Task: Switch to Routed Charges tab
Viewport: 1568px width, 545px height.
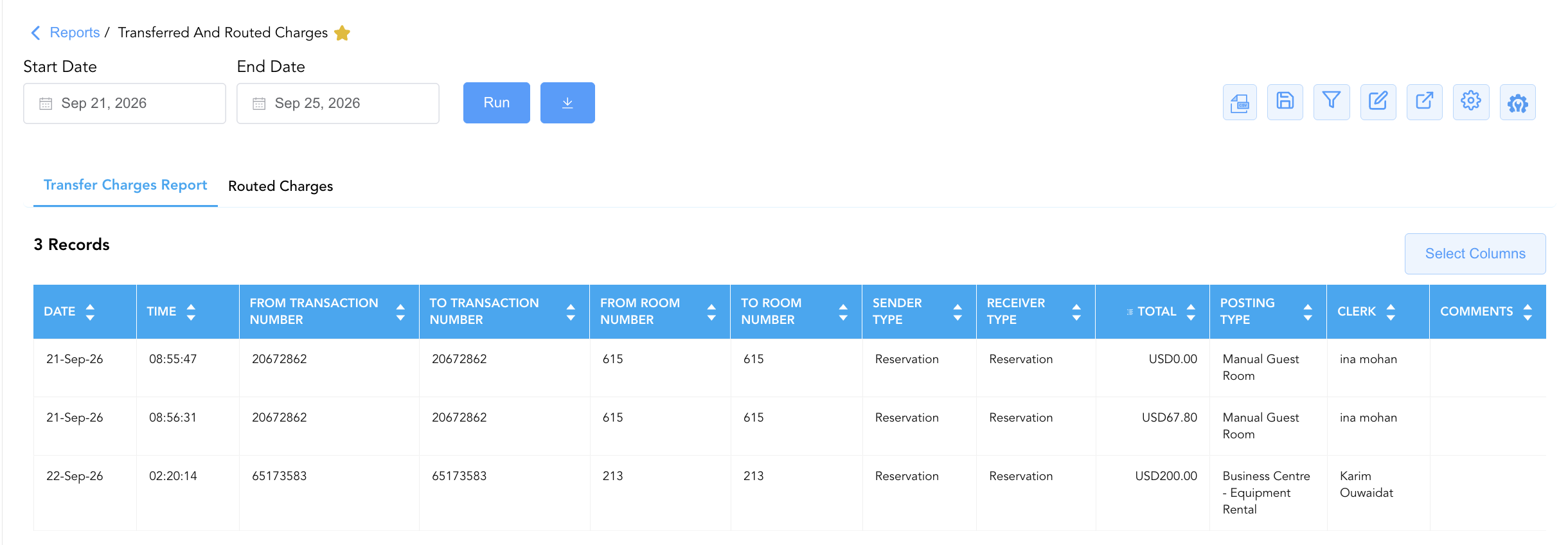Action: 280,186
